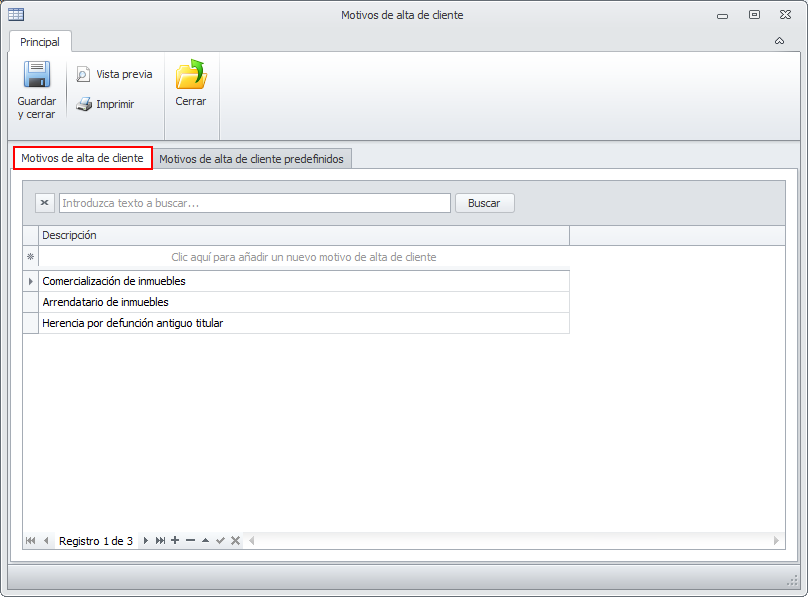
Task: Click the Guardar y cerrar save icon
Action: 37,75
